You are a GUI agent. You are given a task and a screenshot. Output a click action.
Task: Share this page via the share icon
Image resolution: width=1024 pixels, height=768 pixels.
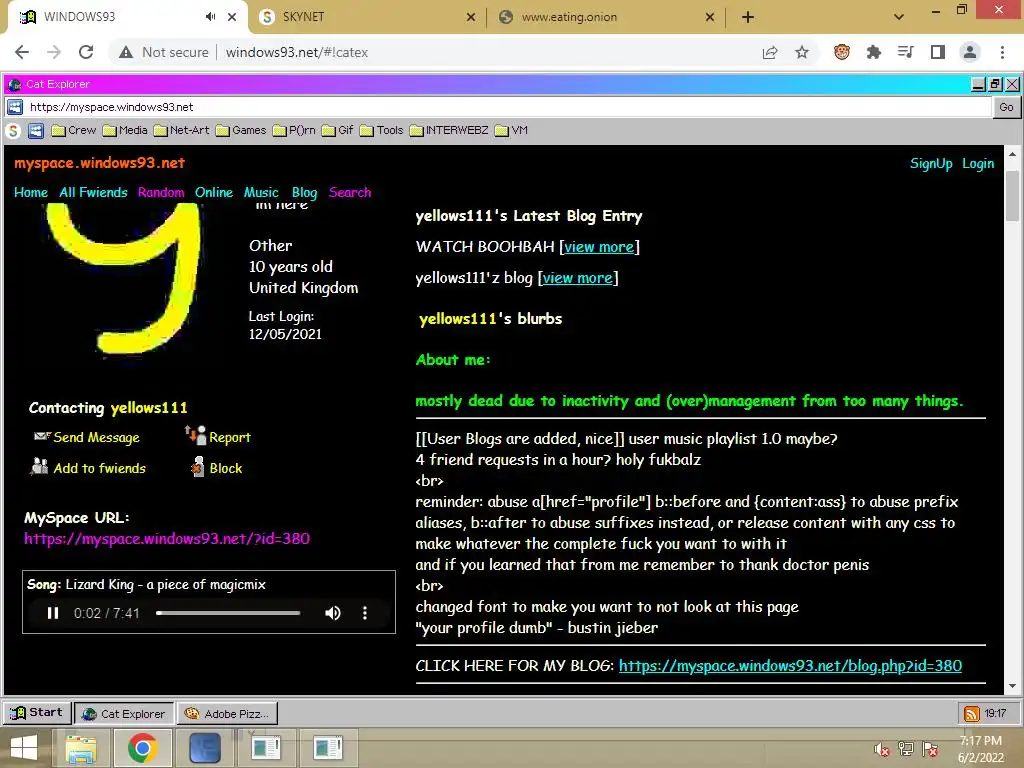(x=770, y=52)
